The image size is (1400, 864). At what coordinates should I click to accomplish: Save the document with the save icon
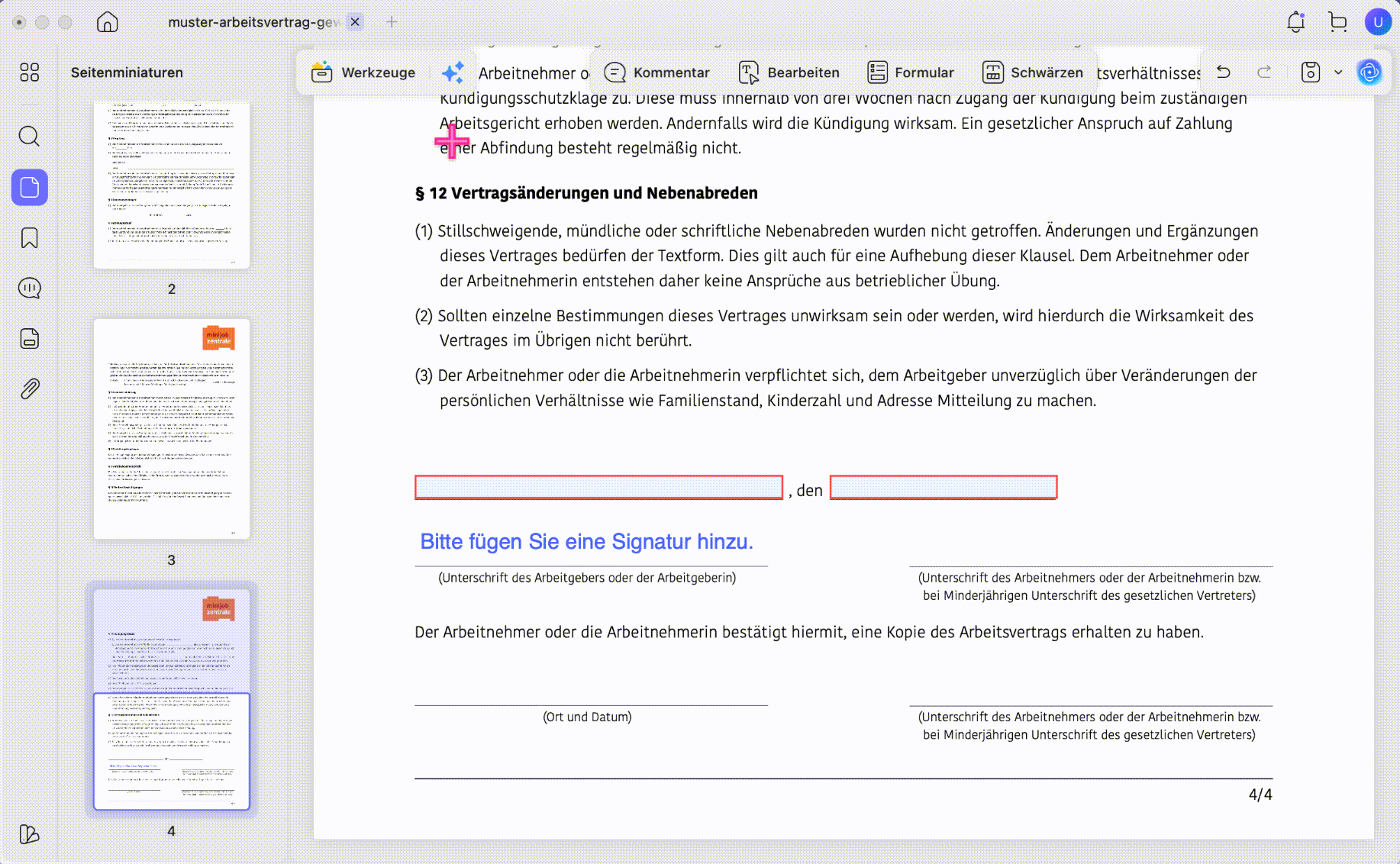click(1311, 73)
